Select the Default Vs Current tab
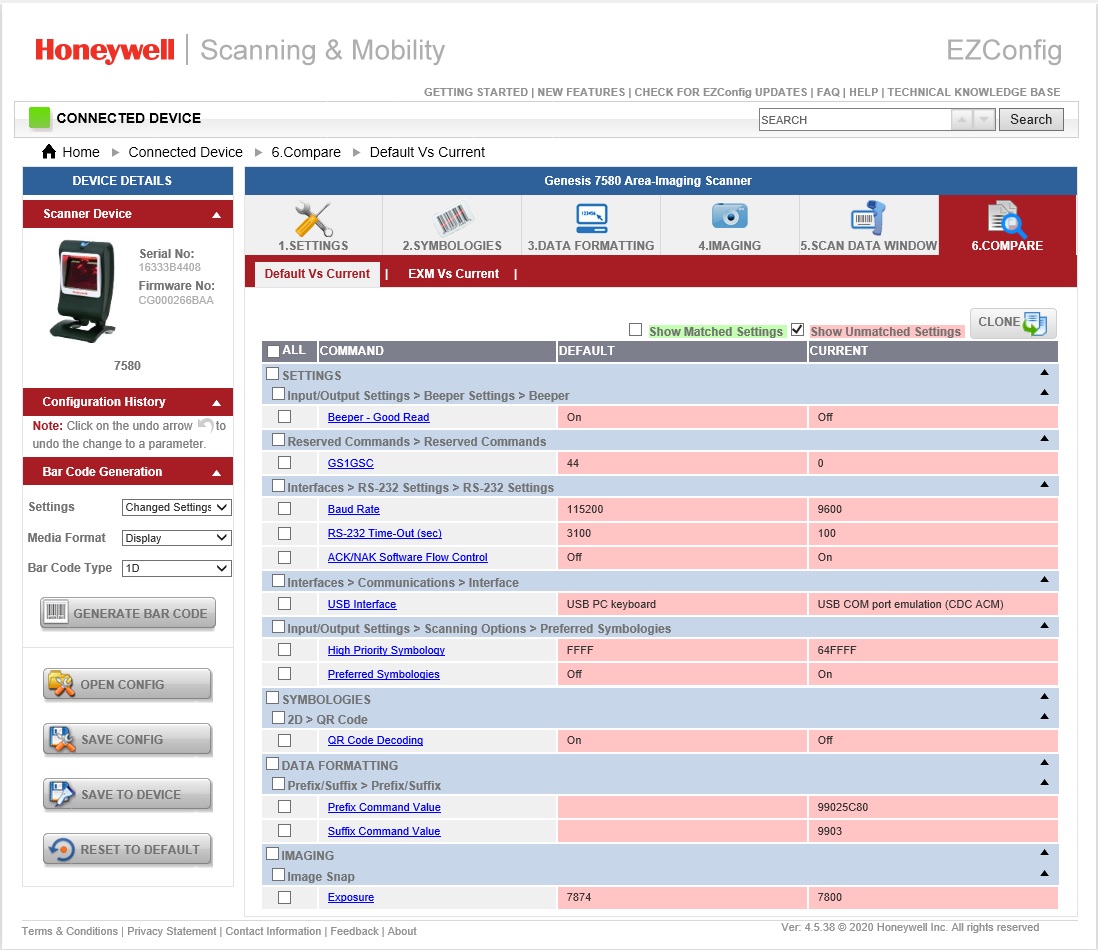This screenshot has width=1098, height=950. pyautogui.click(x=317, y=274)
